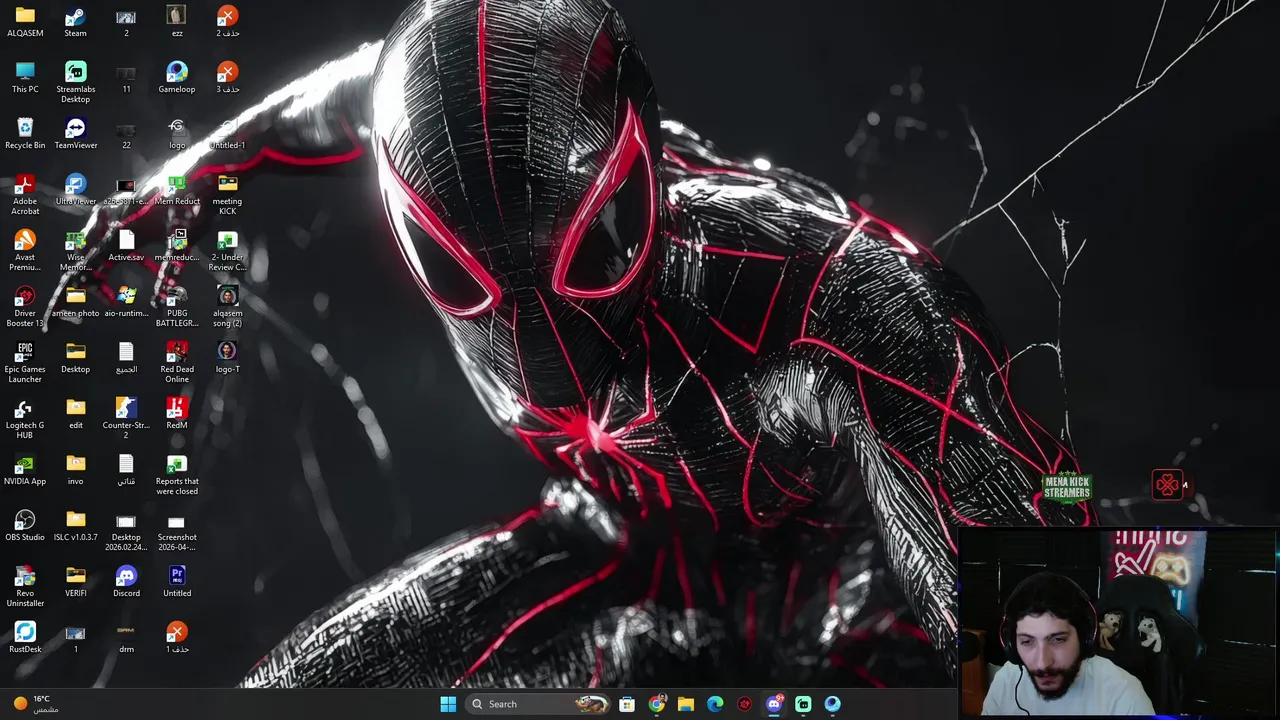Open the Untitled Premiere Pro project
Viewport: 1280px width, 720px height.
[x=177, y=581]
